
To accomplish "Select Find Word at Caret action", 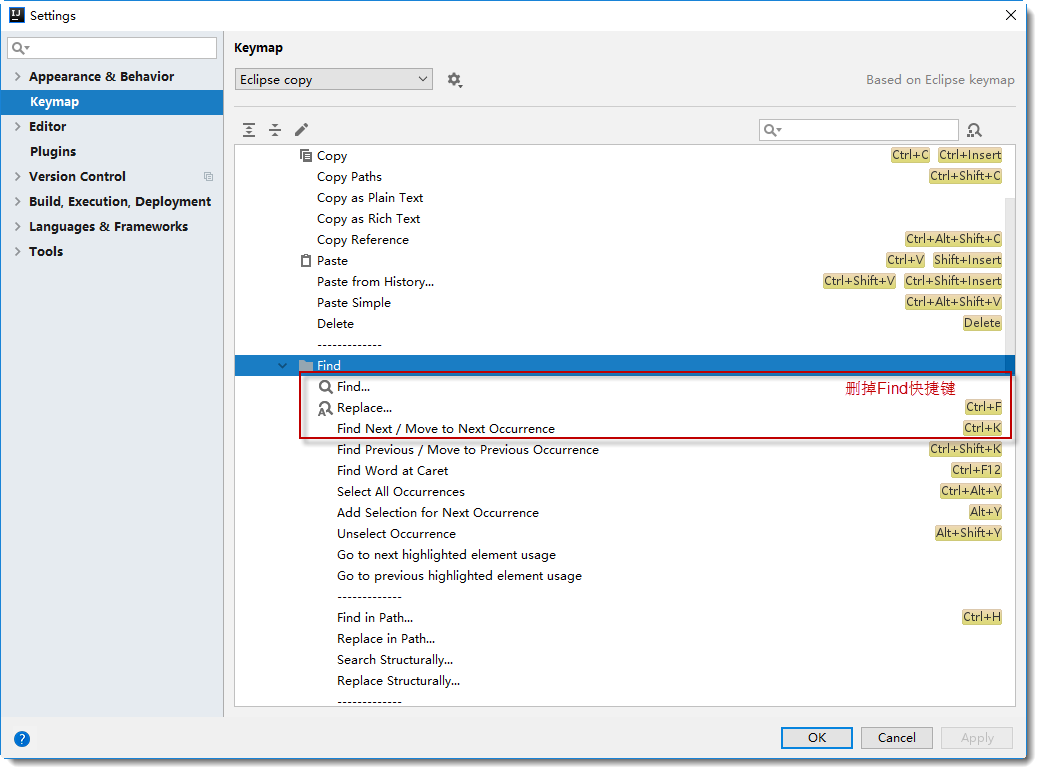I will coord(392,471).
